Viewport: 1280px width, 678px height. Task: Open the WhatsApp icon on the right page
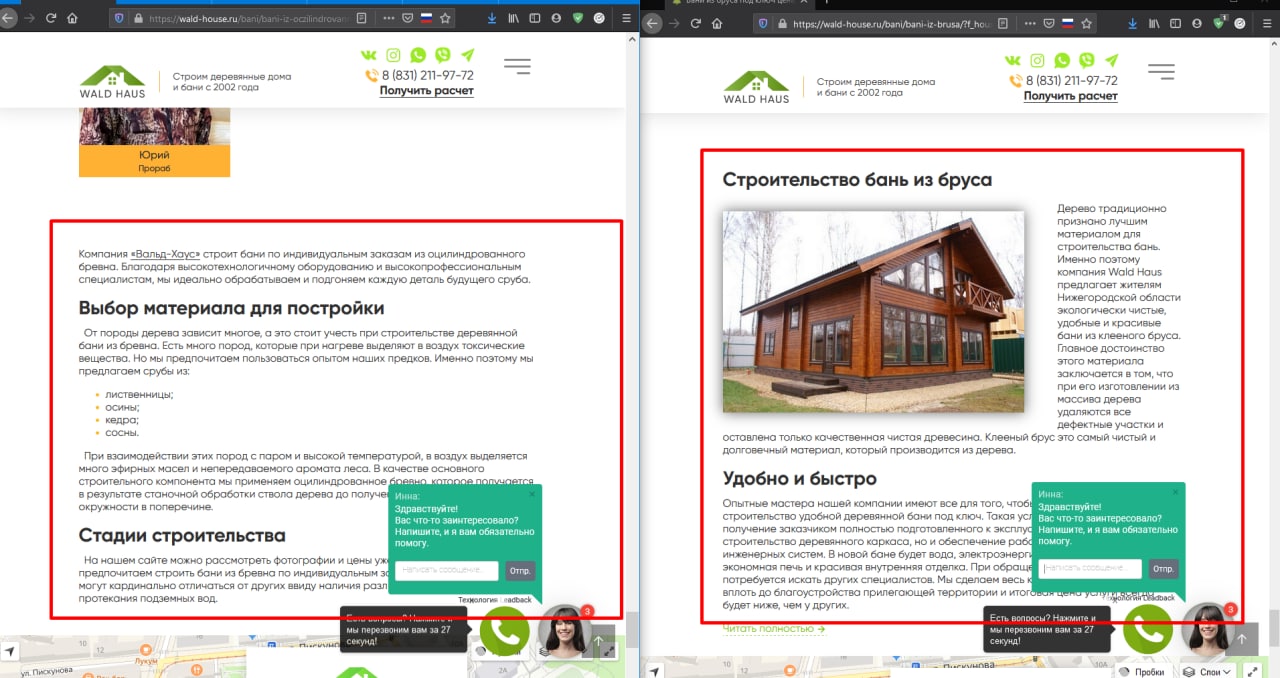(x=1062, y=61)
